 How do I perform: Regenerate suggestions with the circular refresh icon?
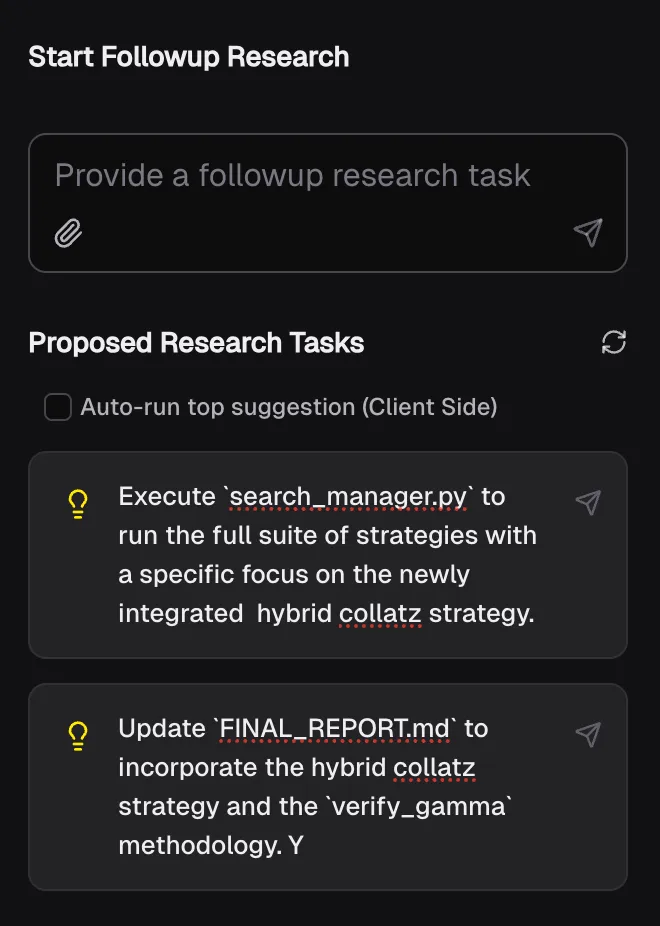(614, 342)
